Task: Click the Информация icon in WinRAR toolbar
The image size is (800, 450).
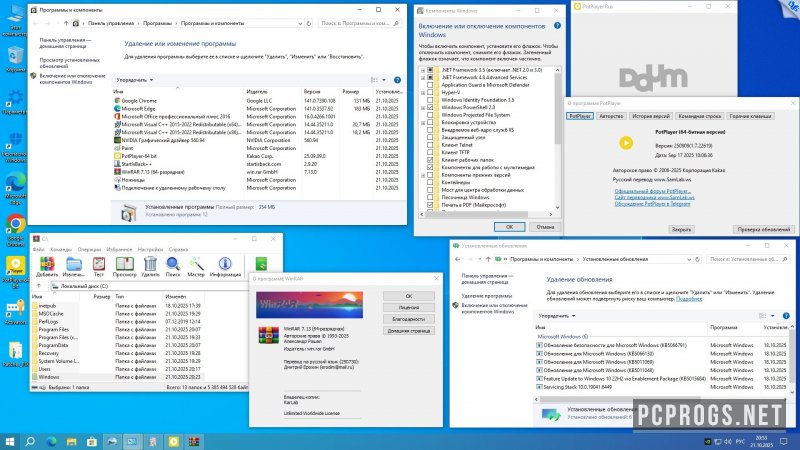Action: [x=225, y=264]
